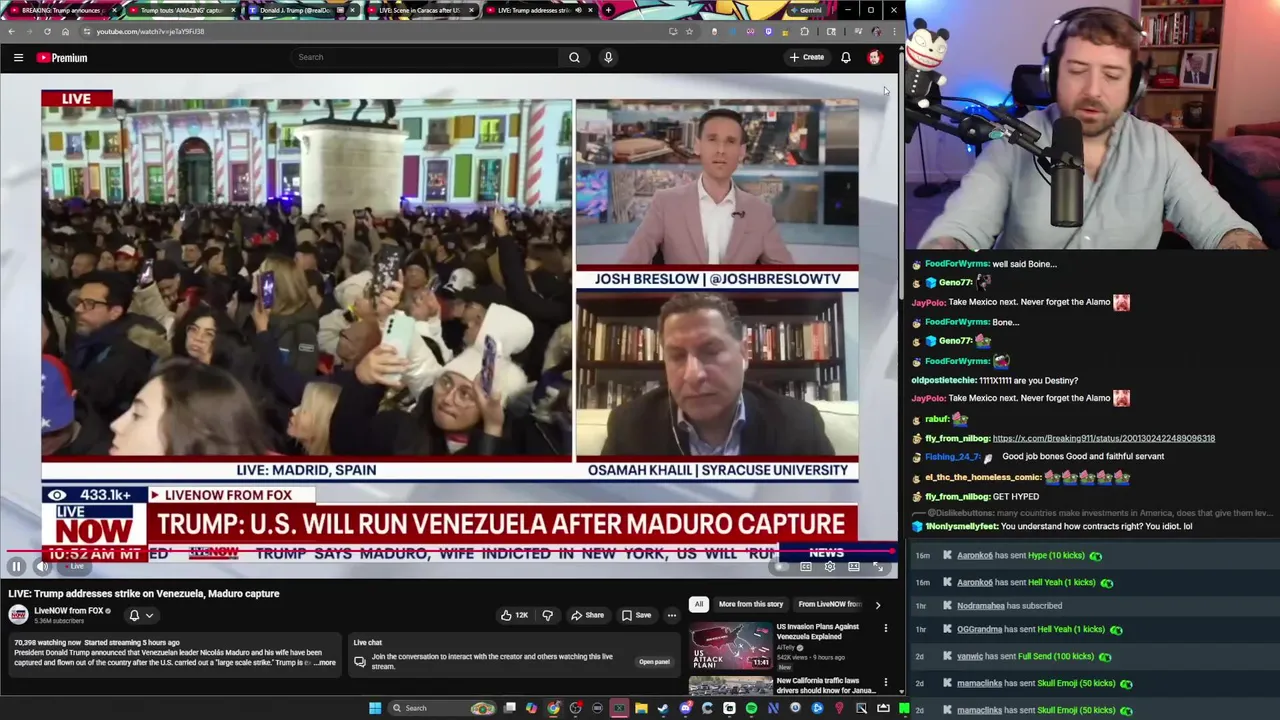Go to YouTube Premium home logo

[62, 58]
